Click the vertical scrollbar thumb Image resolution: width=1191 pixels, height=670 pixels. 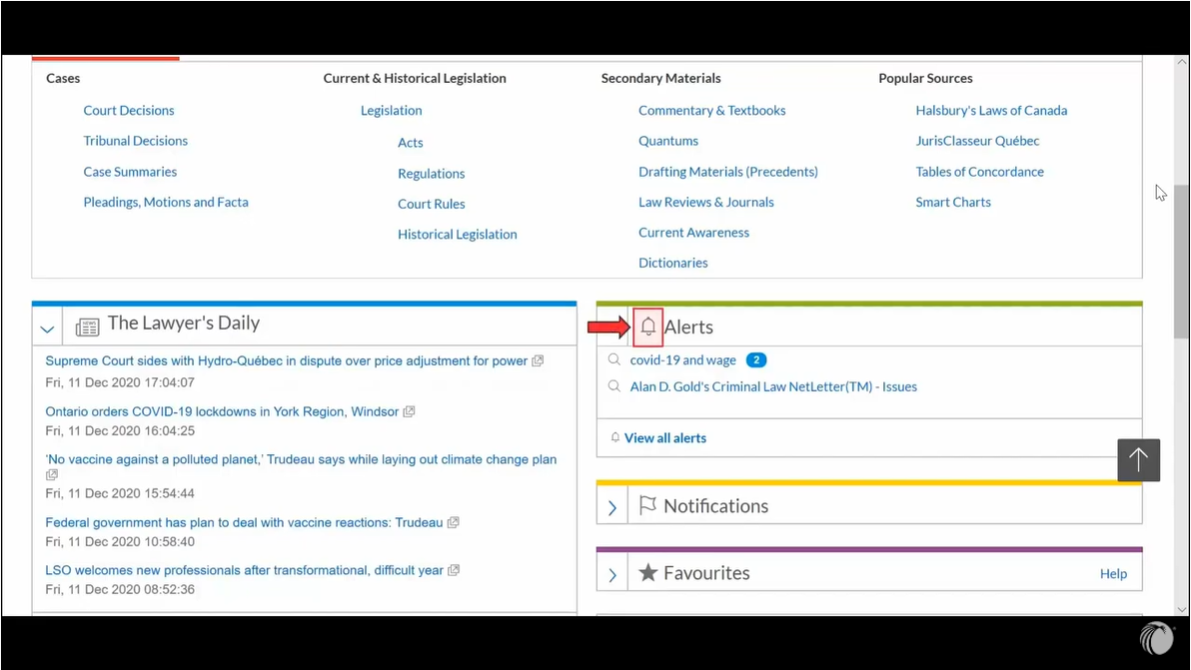pos(1181,262)
